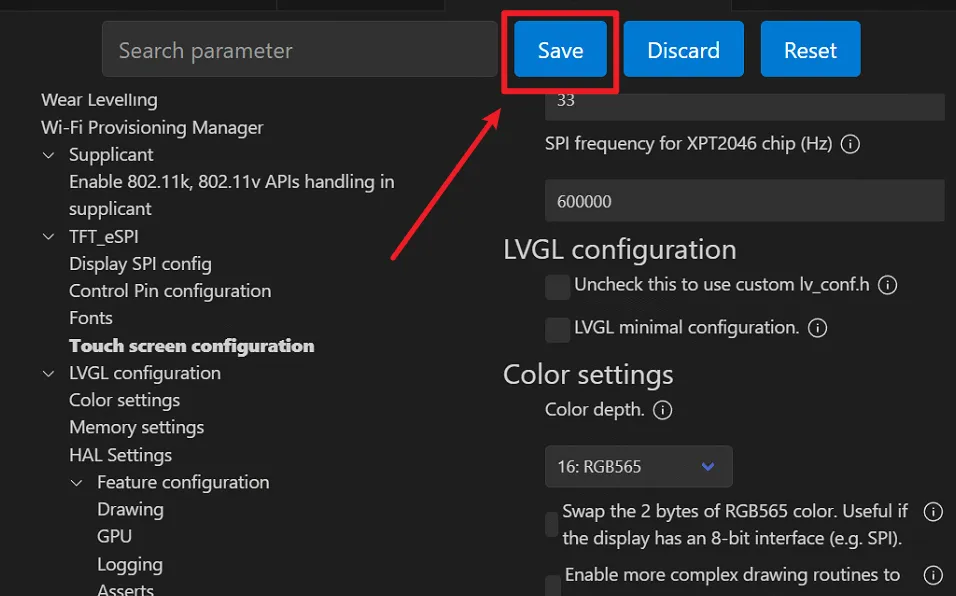Show info for Swap RGB565 bytes option

tap(932, 512)
